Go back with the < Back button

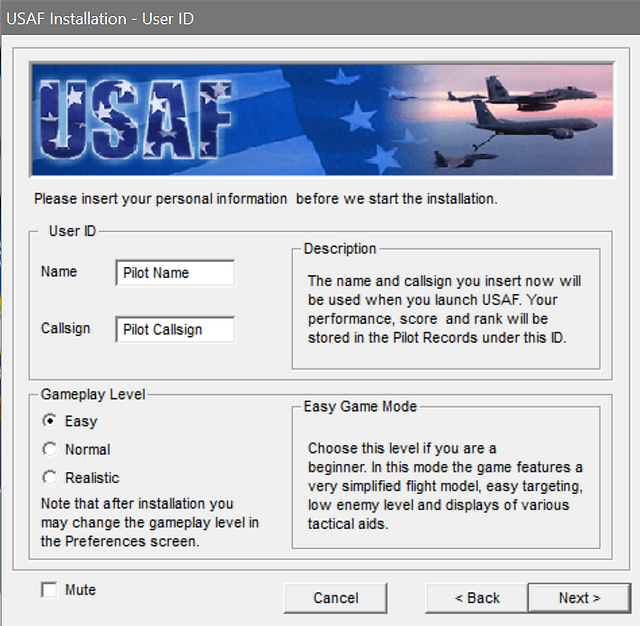click(x=477, y=598)
